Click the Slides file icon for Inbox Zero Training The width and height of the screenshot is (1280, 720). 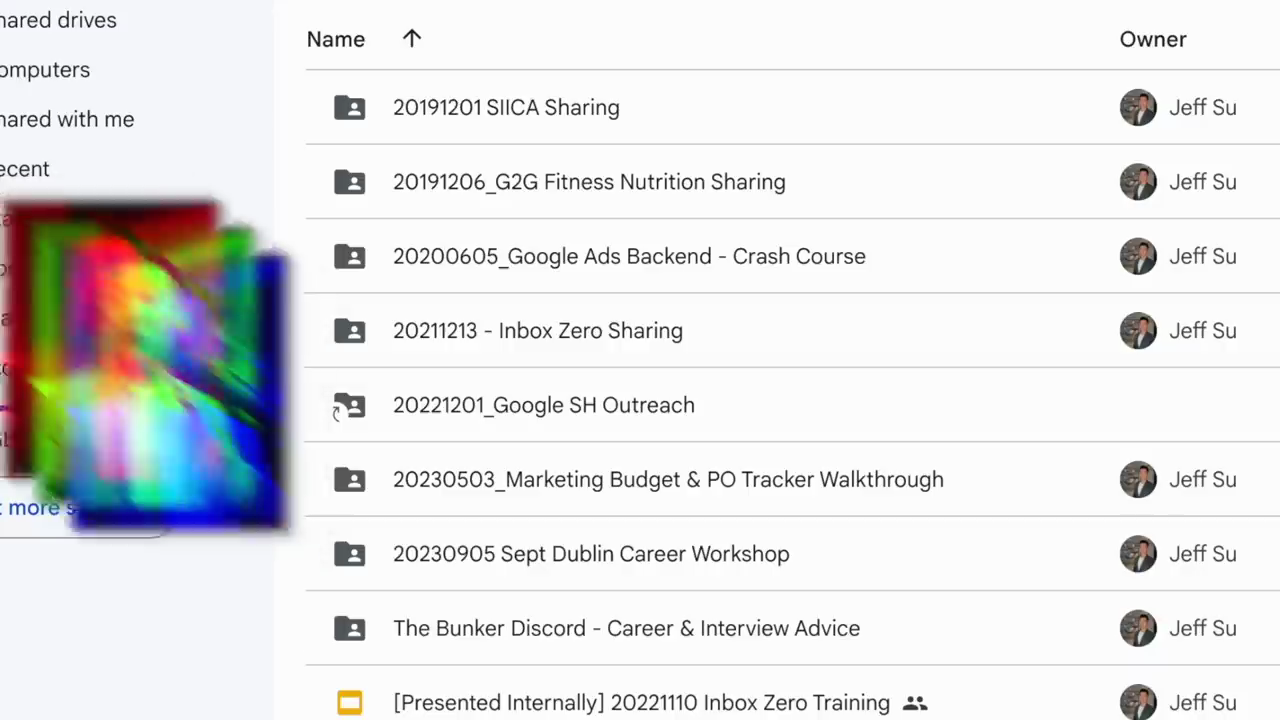tap(349, 703)
